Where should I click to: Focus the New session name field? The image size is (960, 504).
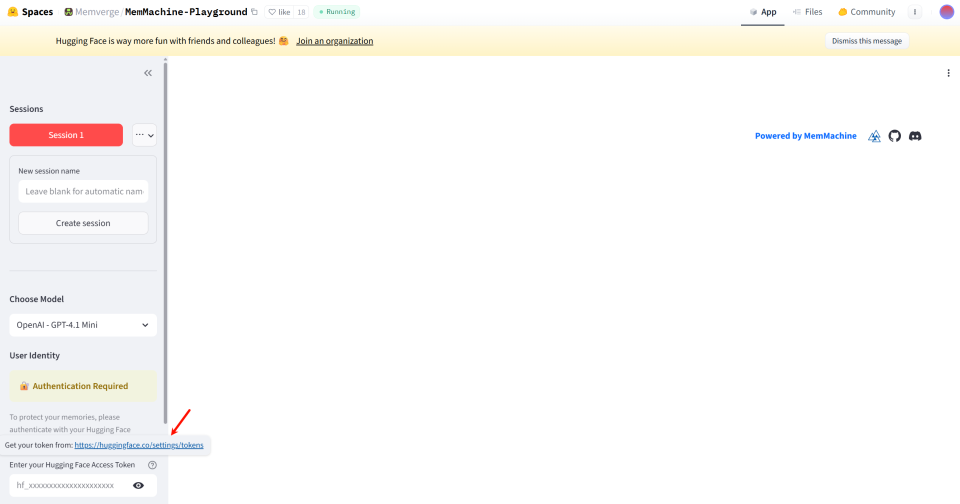83,191
